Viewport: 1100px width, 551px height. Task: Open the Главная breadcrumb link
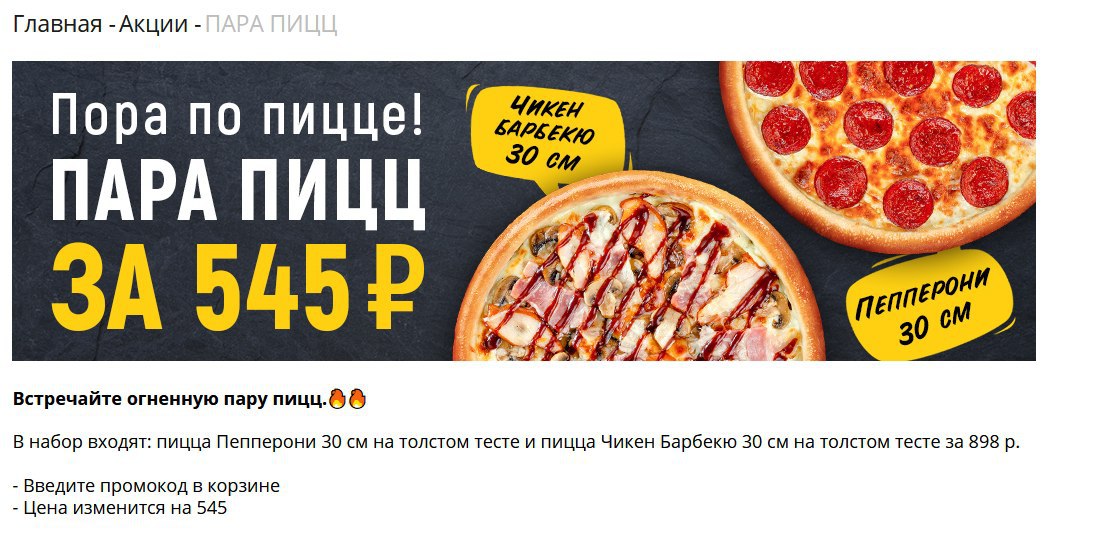[58, 25]
